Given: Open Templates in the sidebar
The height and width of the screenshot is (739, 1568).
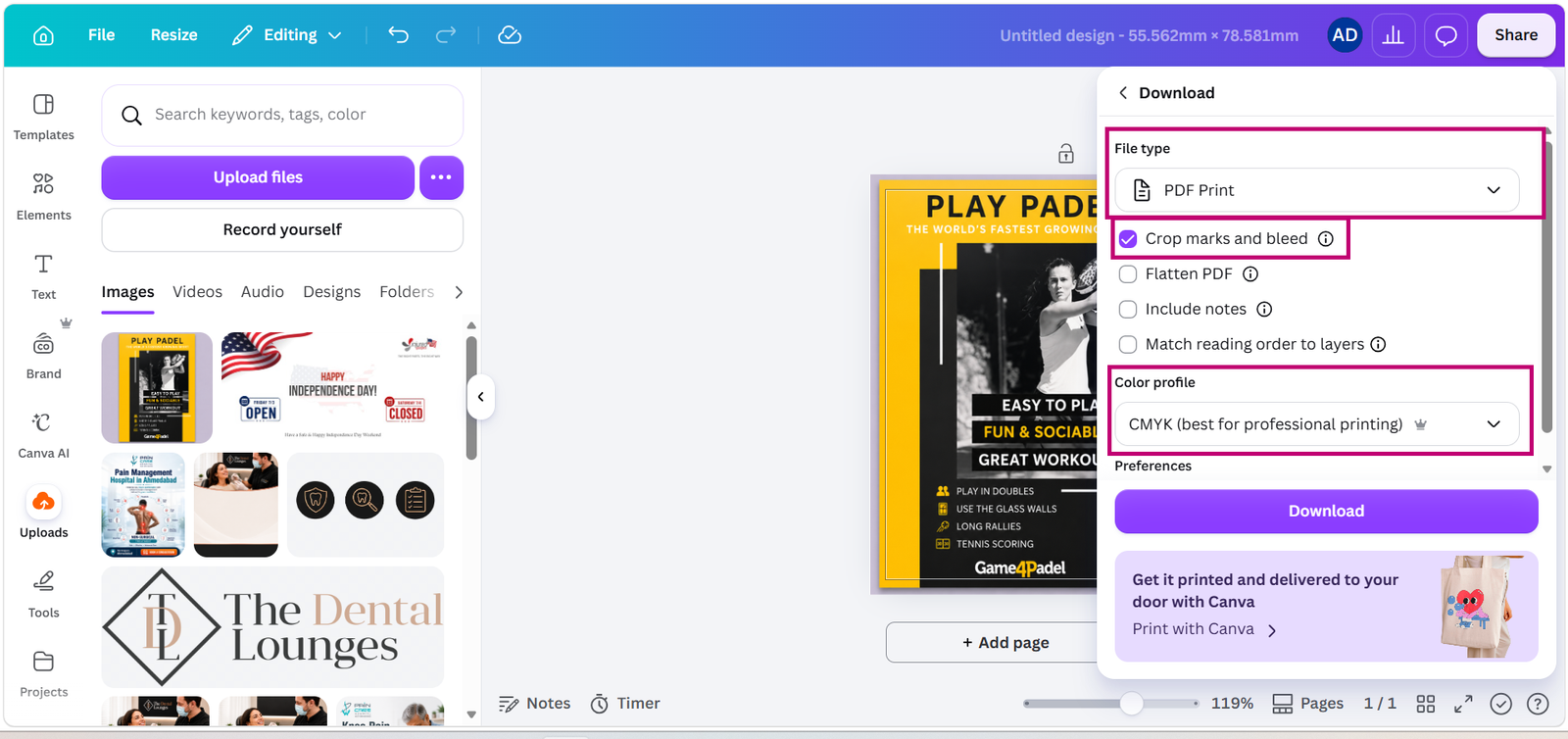Looking at the screenshot, I should click(x=43, y=117).
